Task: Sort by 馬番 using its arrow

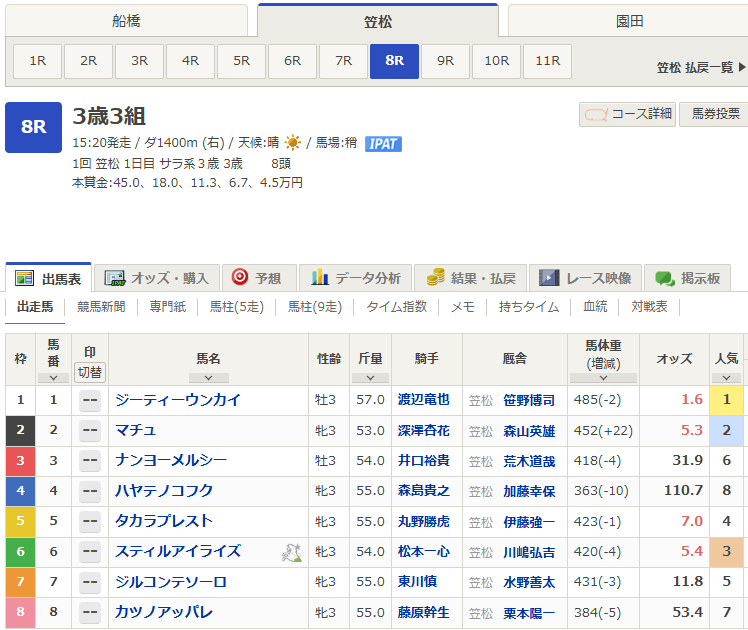Action: pos(53,378)
